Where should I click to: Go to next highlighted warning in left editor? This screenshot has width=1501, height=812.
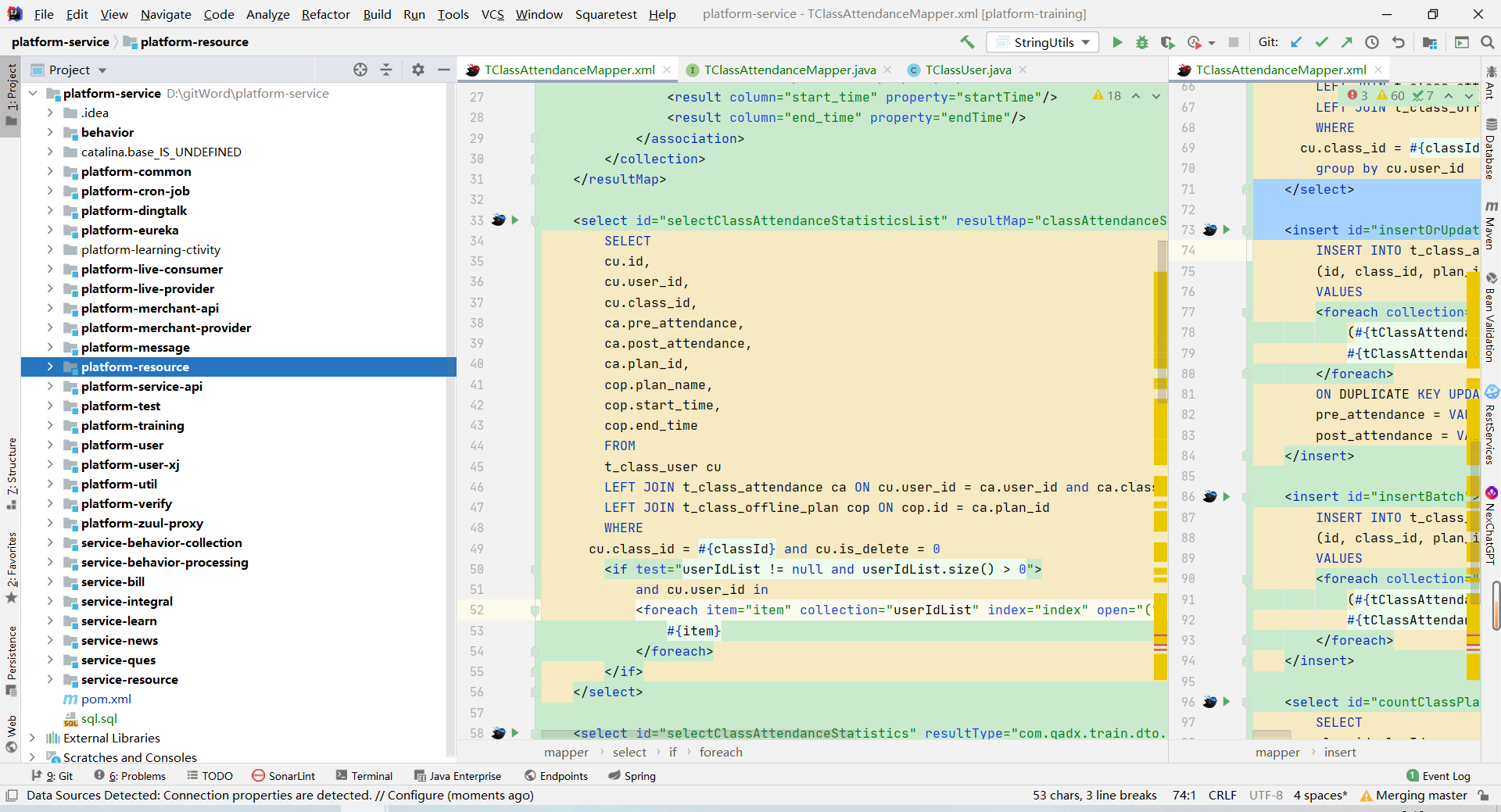coord(1155,96)
